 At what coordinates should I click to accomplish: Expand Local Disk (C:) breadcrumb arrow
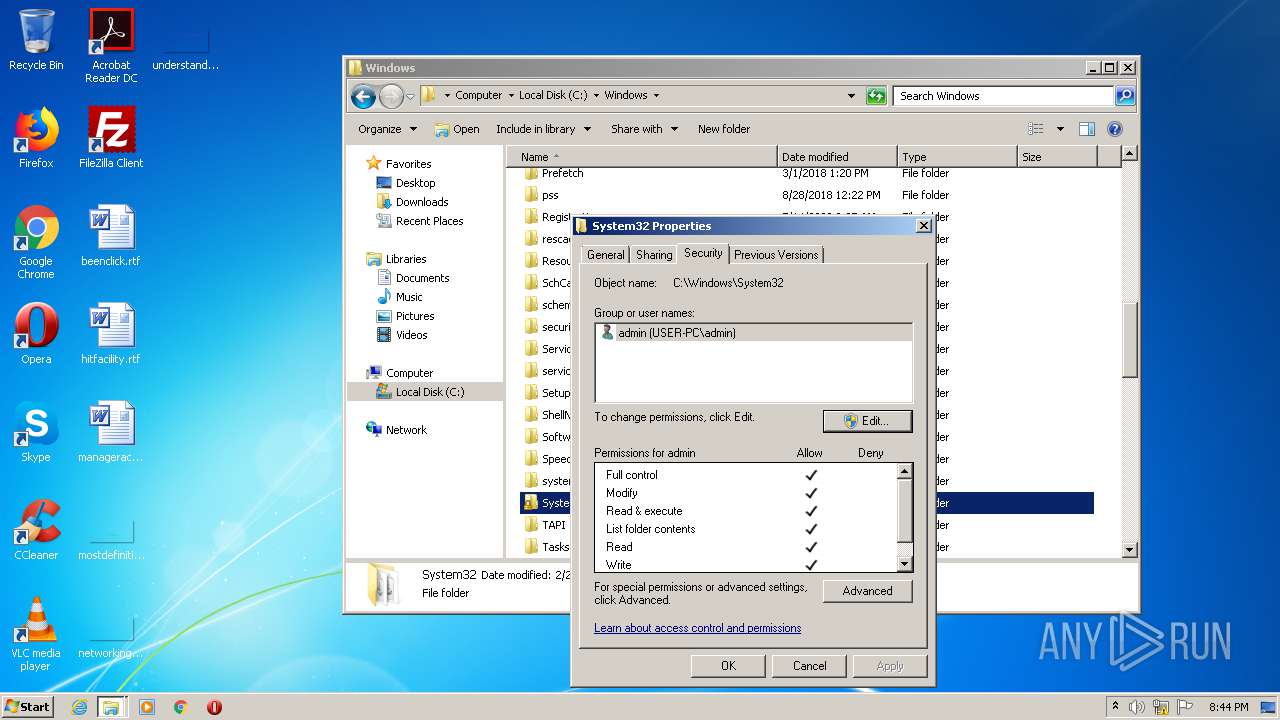point(596,96)
